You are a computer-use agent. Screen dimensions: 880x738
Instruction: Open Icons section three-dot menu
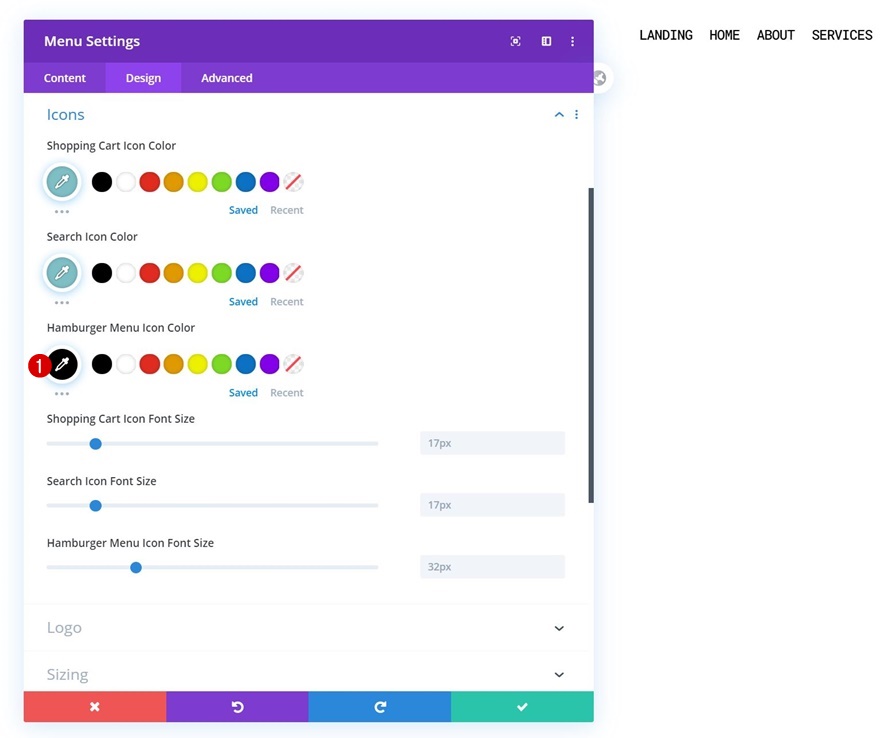[576, 114]
